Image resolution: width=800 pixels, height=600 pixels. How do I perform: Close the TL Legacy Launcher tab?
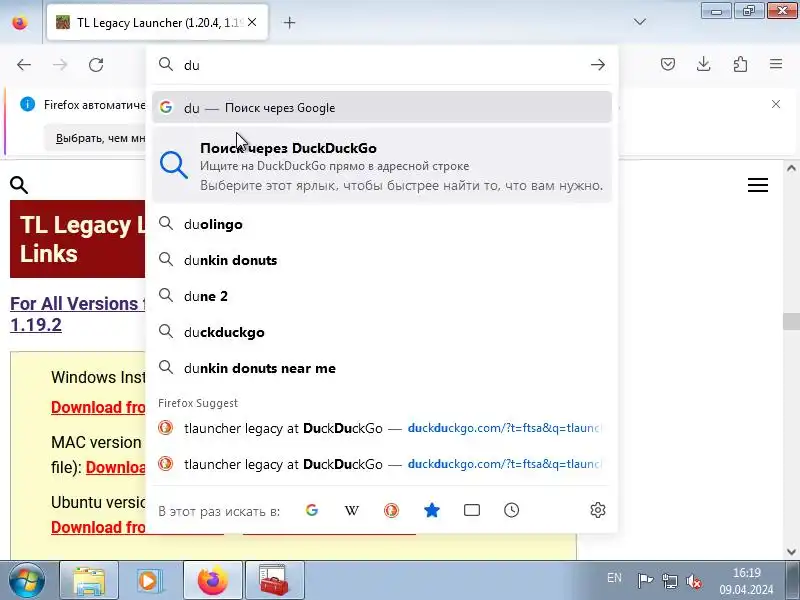coord(252,22)
